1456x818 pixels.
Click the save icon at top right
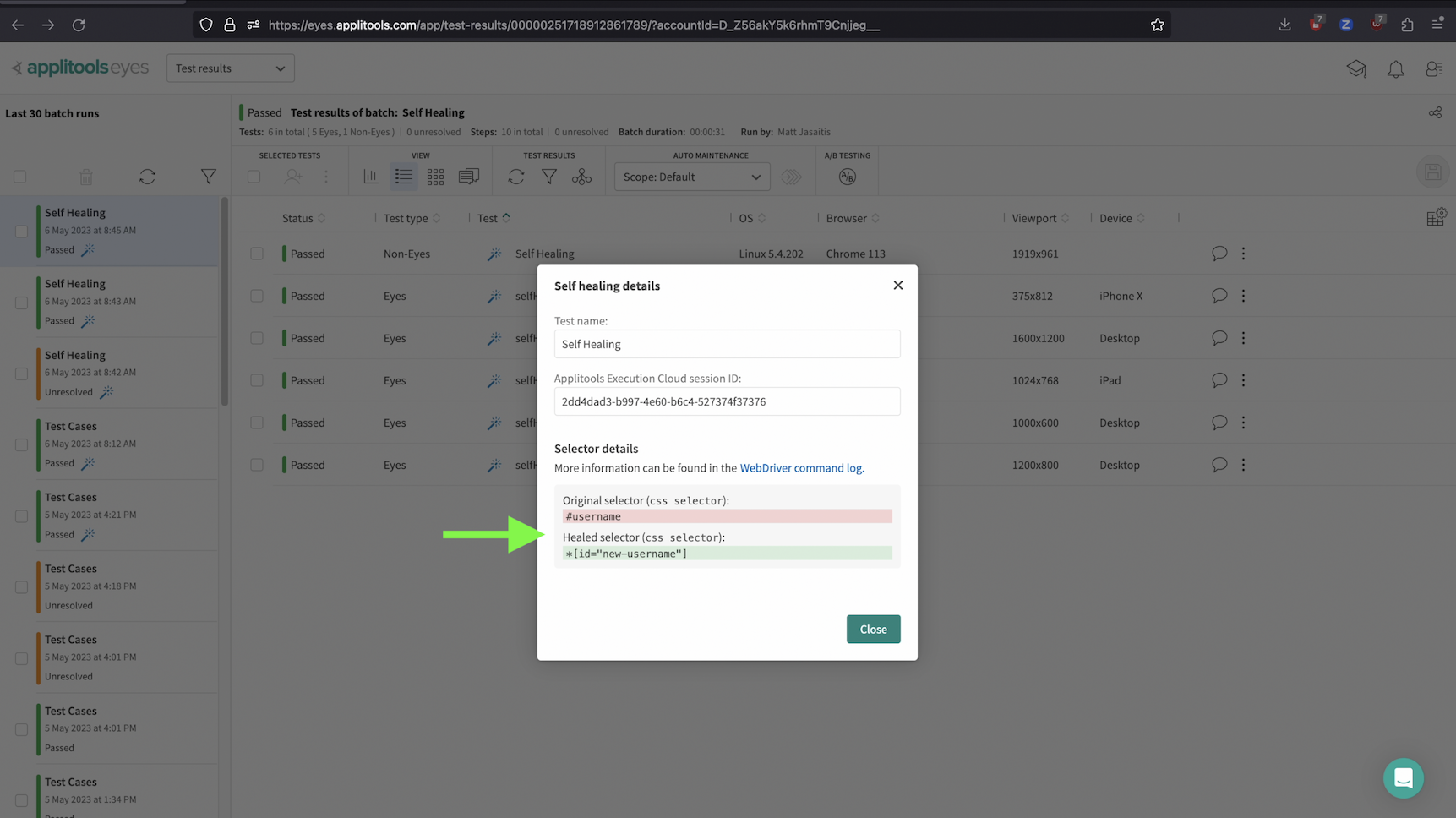coord(1433,172)
